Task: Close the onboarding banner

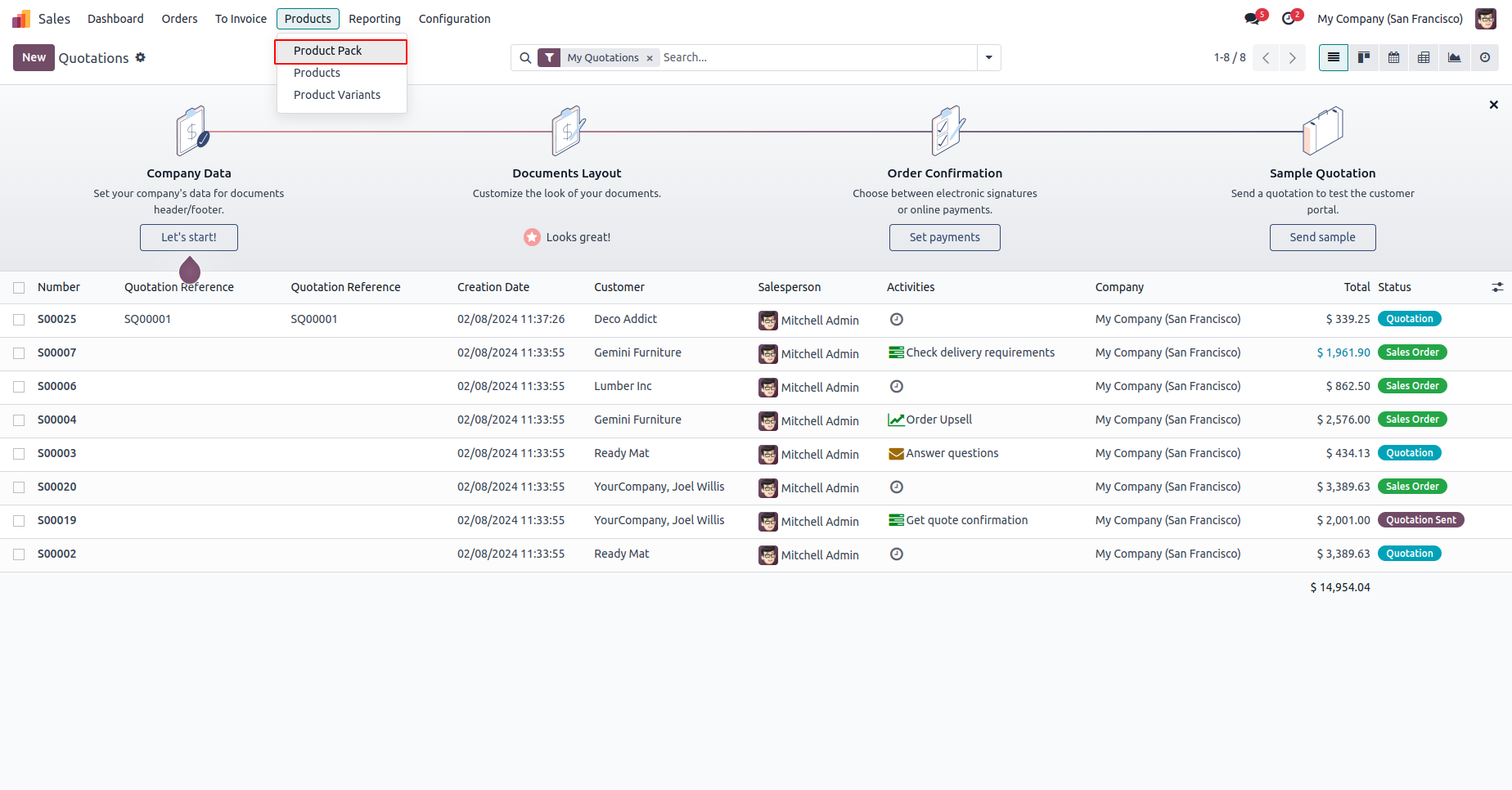Action: tap(1494, 105)
